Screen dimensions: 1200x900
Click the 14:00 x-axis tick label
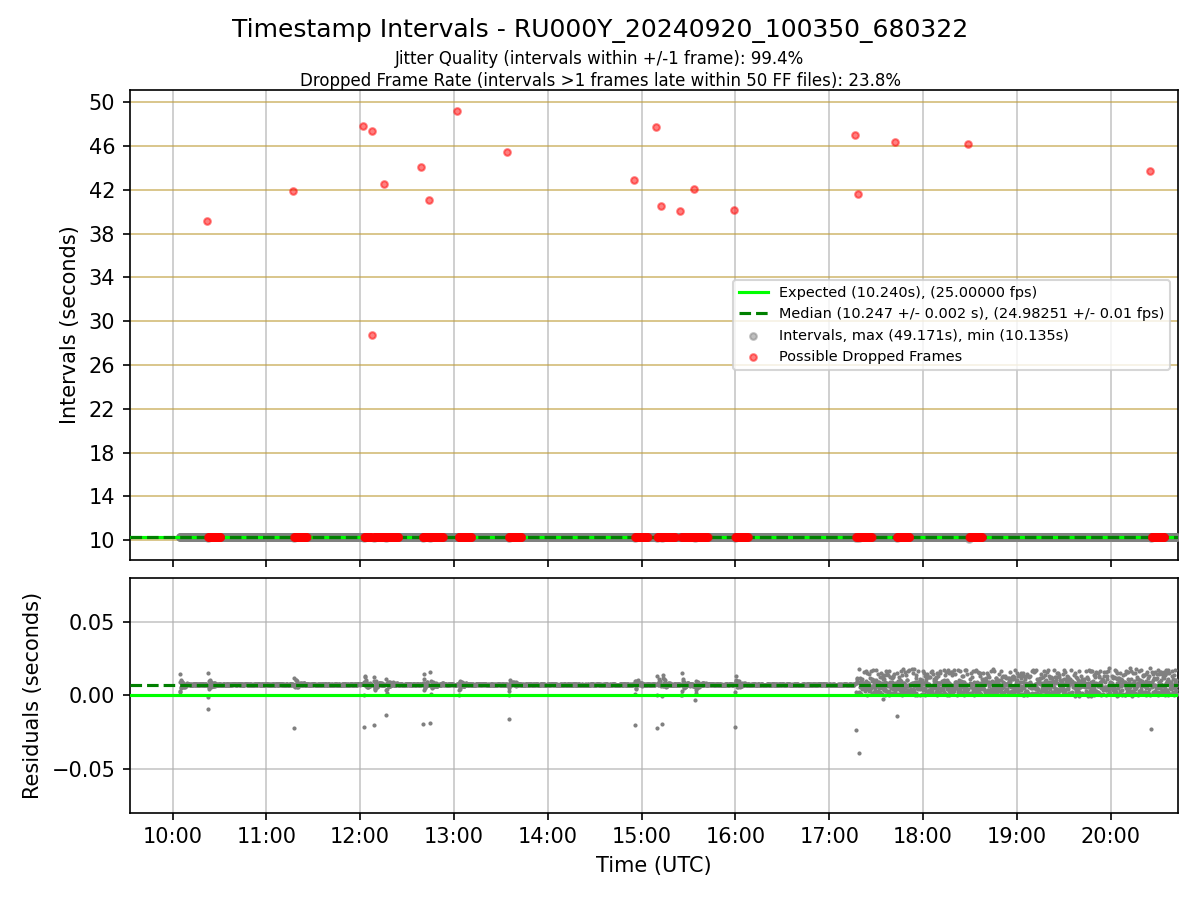pyautogui.click(x=548, y=836)
